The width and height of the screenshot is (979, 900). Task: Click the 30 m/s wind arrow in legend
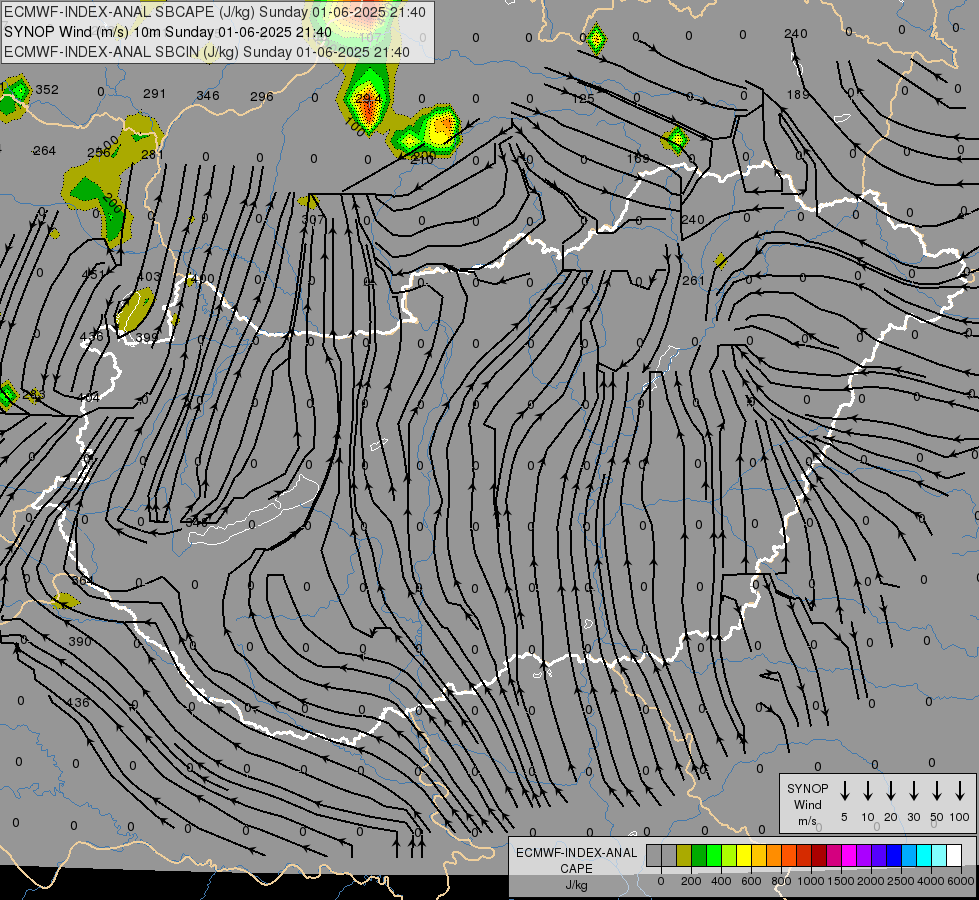pyautogui.click(x=913, y=791)
